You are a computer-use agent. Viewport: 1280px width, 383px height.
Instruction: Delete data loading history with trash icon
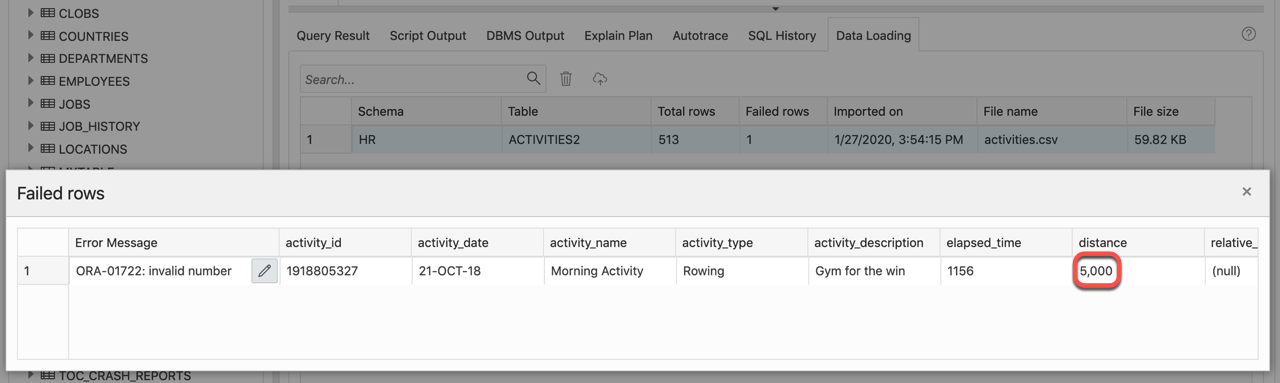tap(566, 78)
